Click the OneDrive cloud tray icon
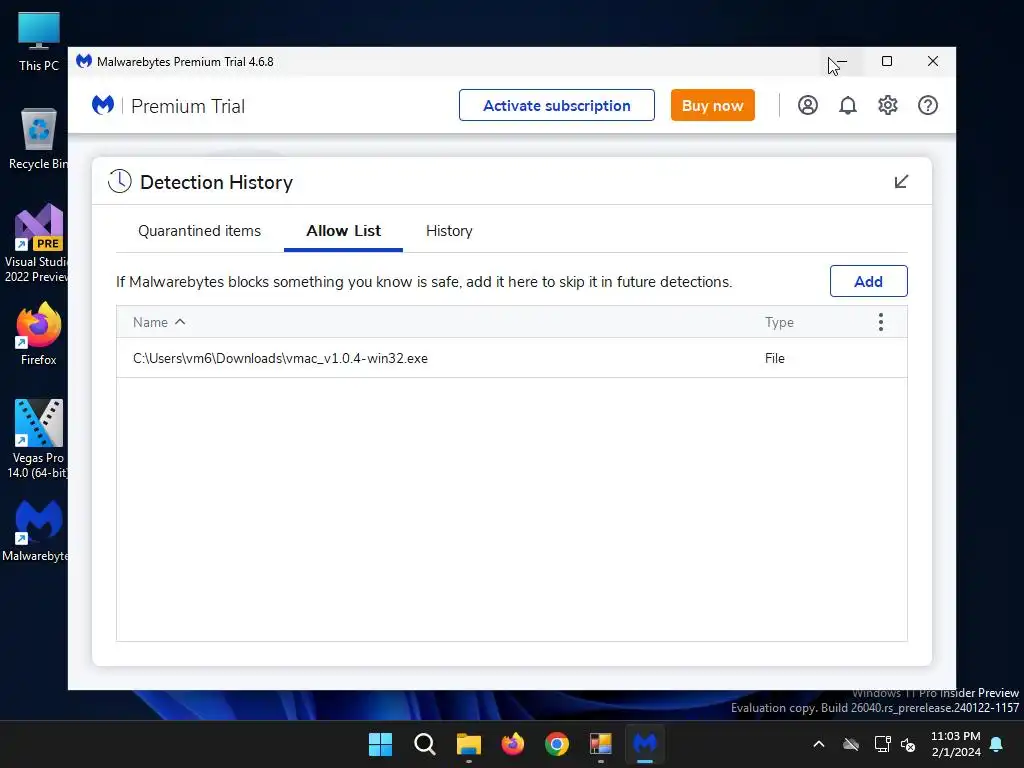 tap(850, 744)
